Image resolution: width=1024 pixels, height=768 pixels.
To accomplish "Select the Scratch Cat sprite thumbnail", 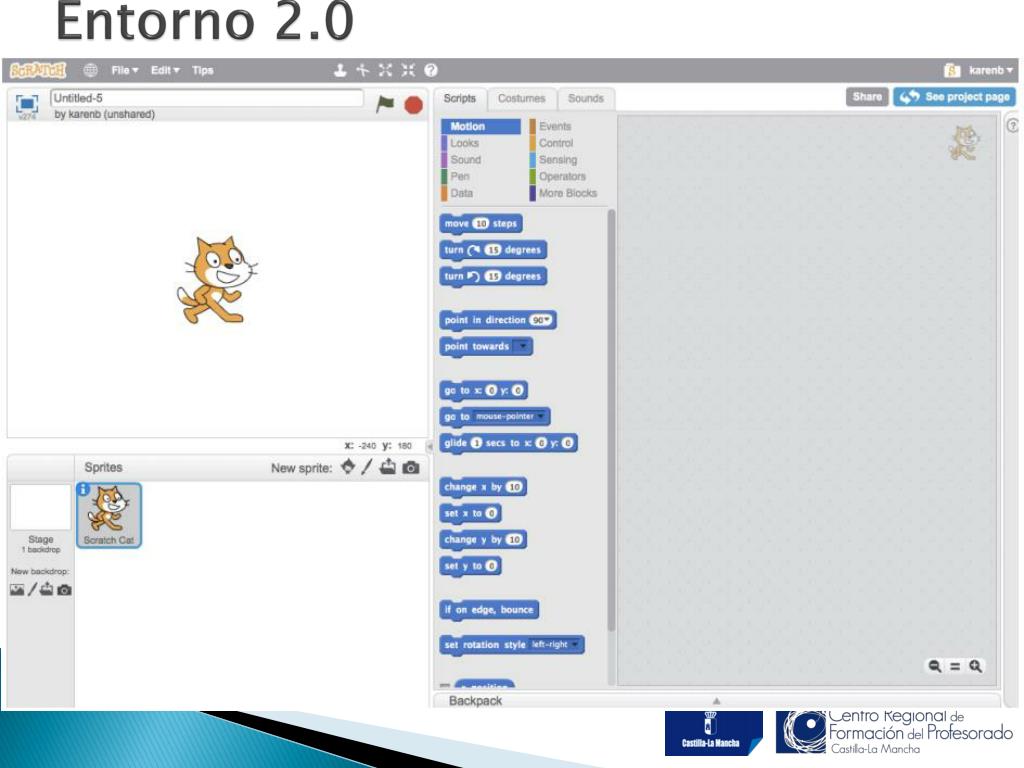I will pos(109,515).
